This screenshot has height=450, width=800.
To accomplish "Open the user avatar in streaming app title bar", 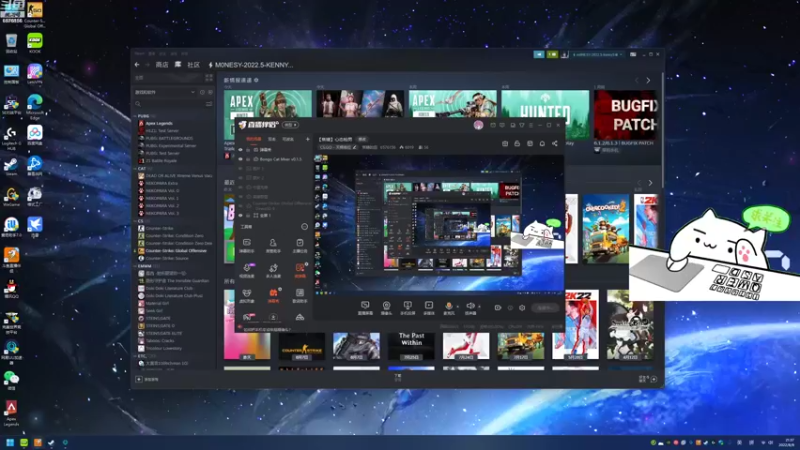I will click(478, 125).
